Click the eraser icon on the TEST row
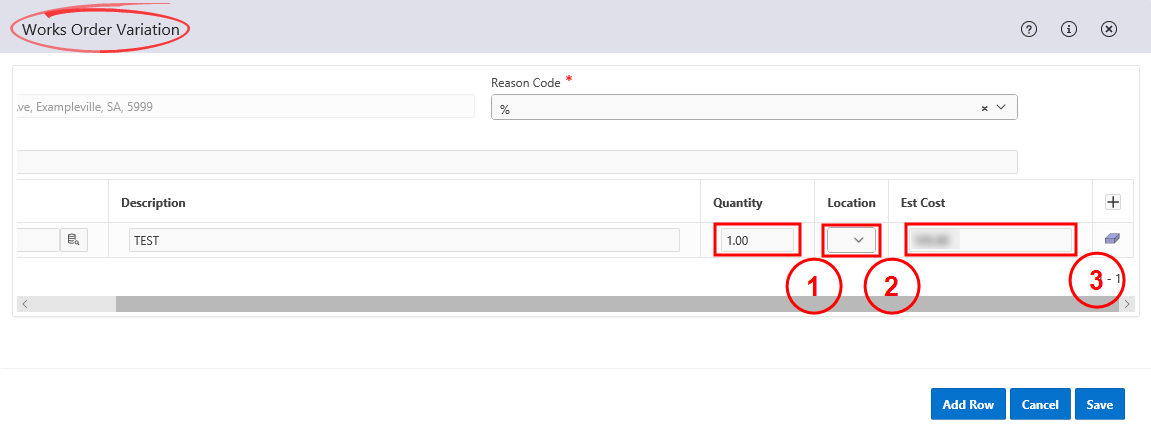Screen dimensions: 1151x443 click(x=1112, y=239)
